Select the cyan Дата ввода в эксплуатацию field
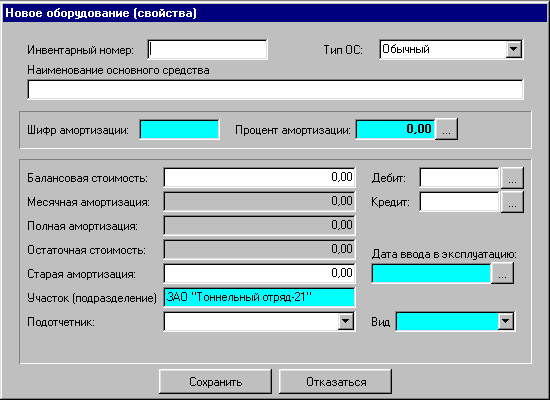The height and width of the screenshot is (400, 550). (x=431, y=273)
